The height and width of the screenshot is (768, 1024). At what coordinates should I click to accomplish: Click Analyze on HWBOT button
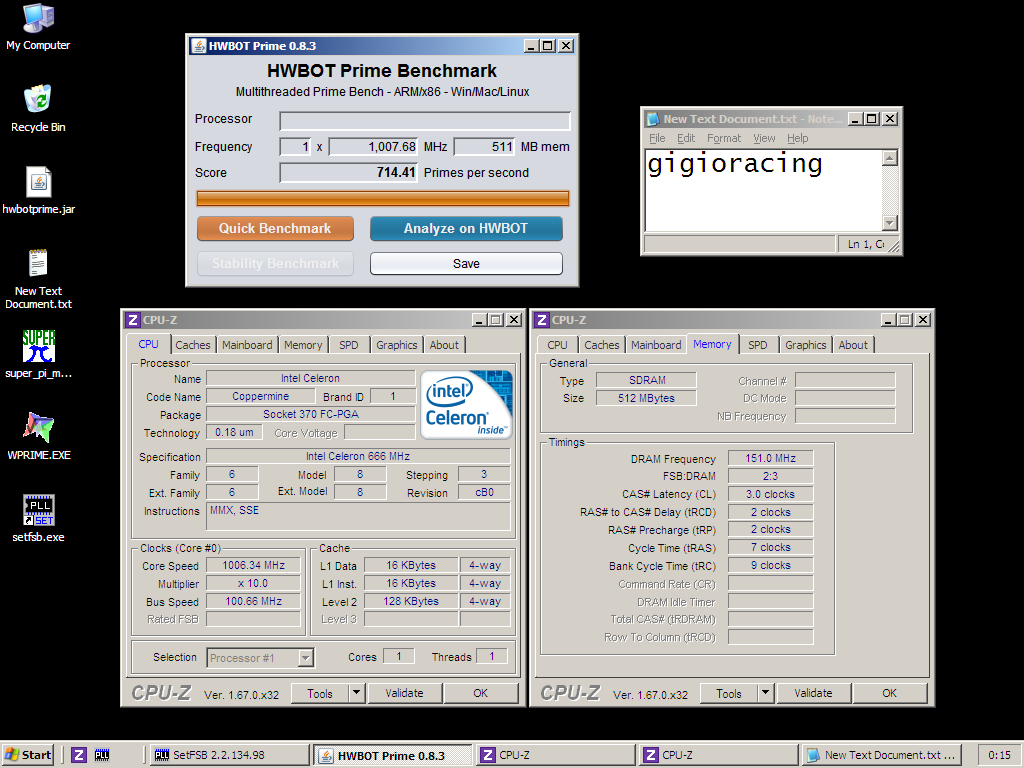tap(466, 229)
